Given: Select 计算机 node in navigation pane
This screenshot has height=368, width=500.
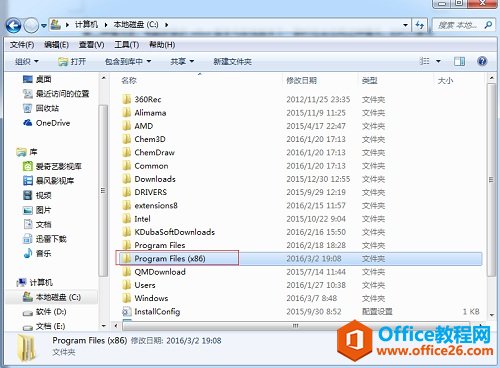Looking at the screenshot, I should coord(34,282).
